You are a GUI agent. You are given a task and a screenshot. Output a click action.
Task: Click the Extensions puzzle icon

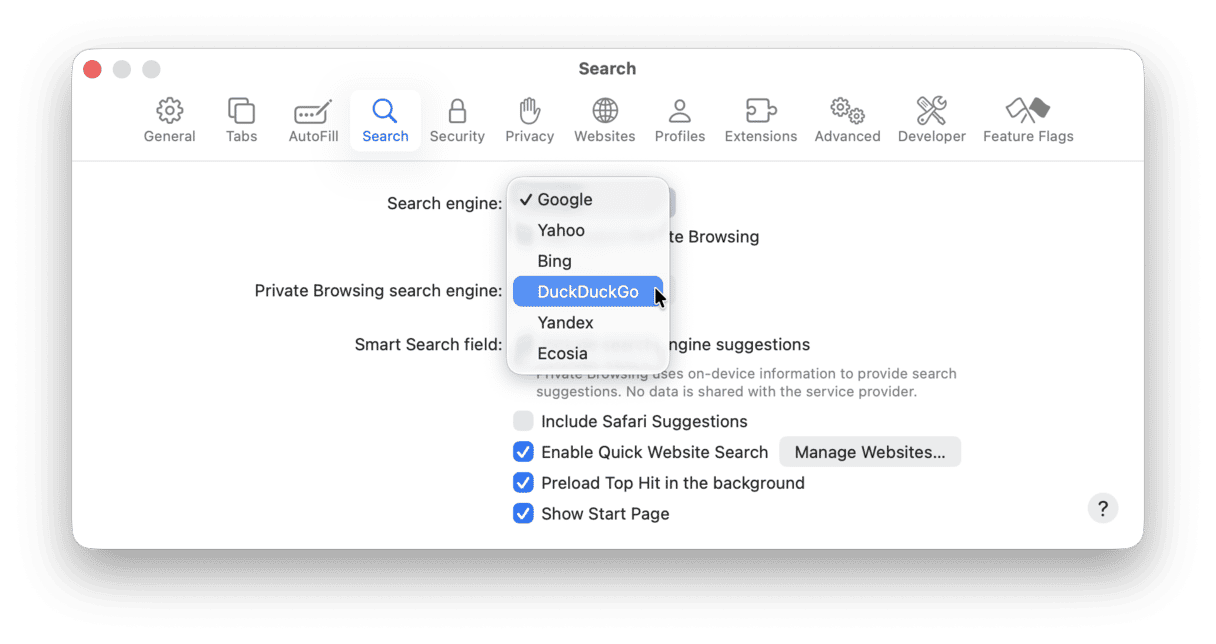760,118
